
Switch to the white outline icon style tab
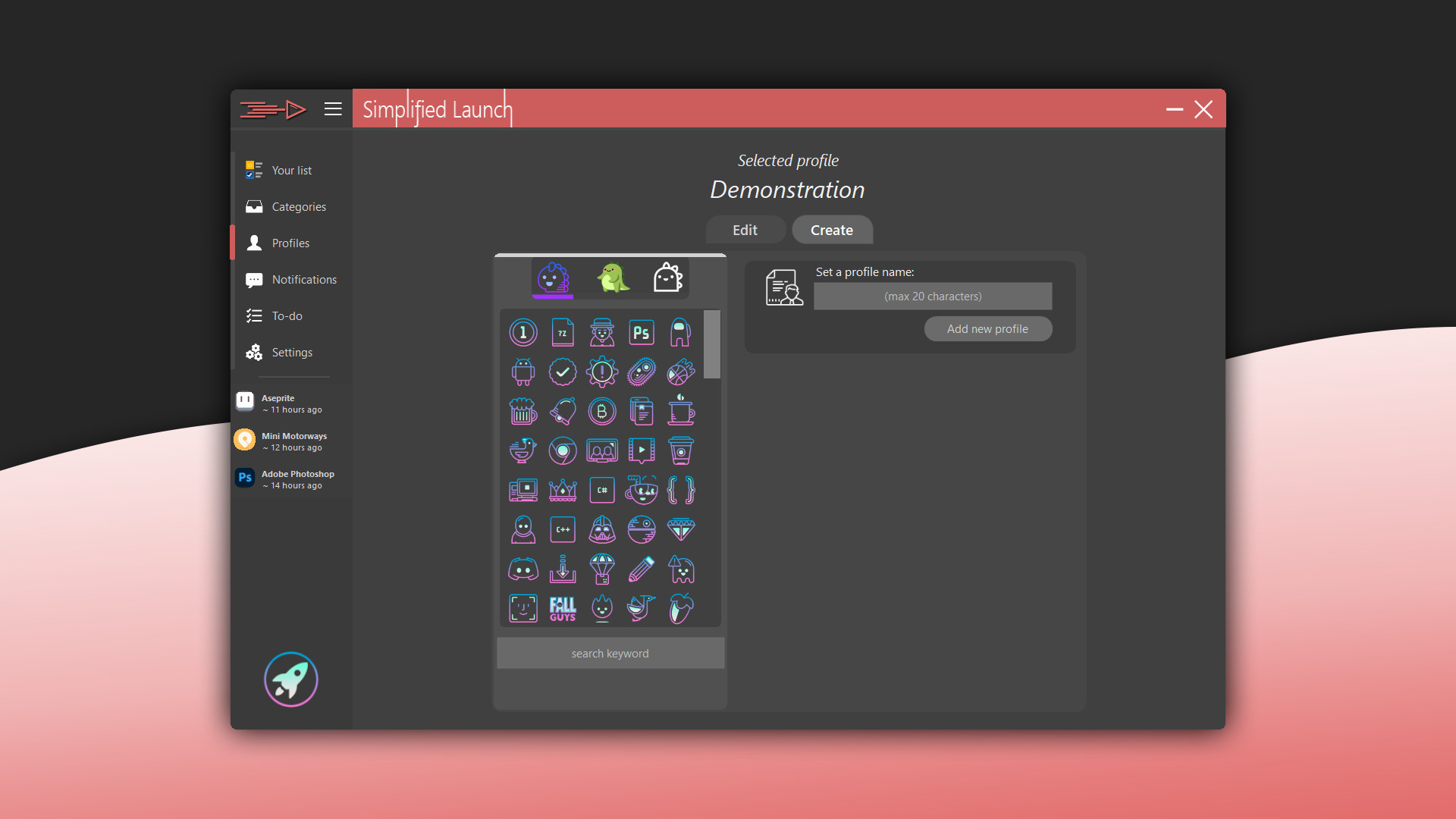click(x=667, y=278)
